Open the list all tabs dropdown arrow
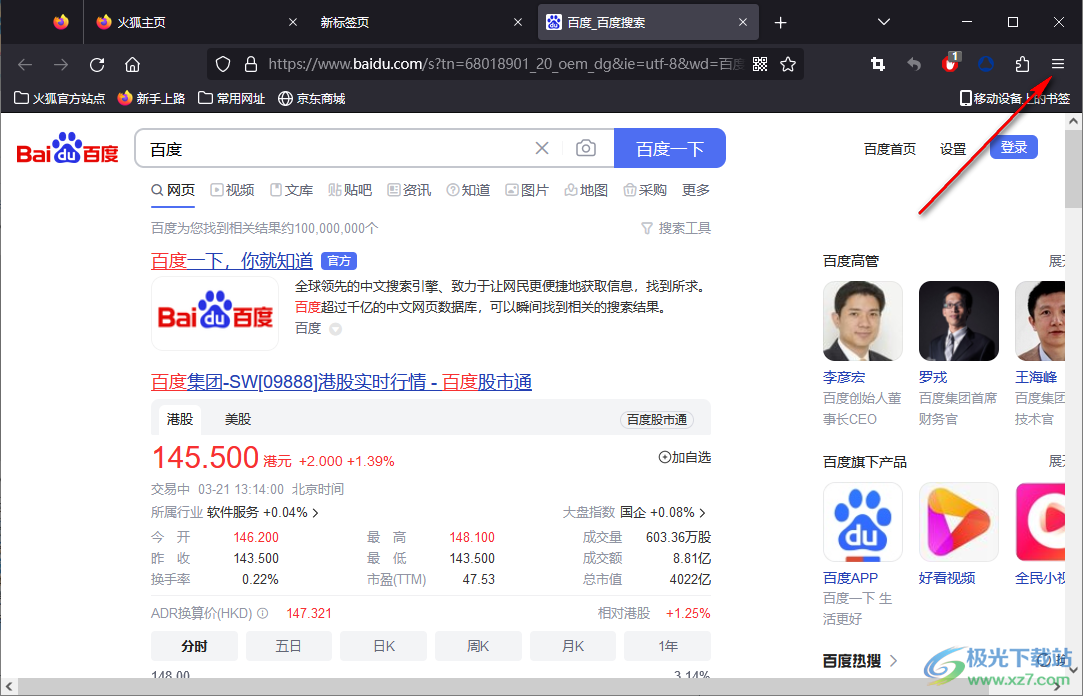The width and height of the screenshot is (1083, 696). 883,22
